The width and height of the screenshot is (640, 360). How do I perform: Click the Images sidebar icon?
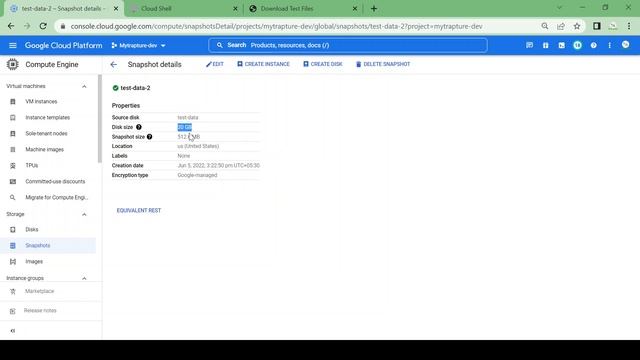pos(13,262)
